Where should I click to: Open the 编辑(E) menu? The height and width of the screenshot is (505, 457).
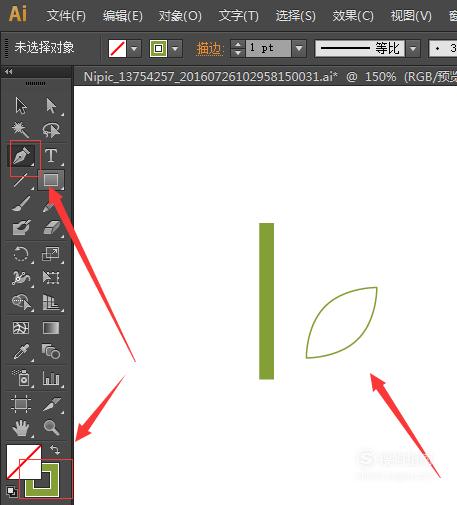(123, 16)
